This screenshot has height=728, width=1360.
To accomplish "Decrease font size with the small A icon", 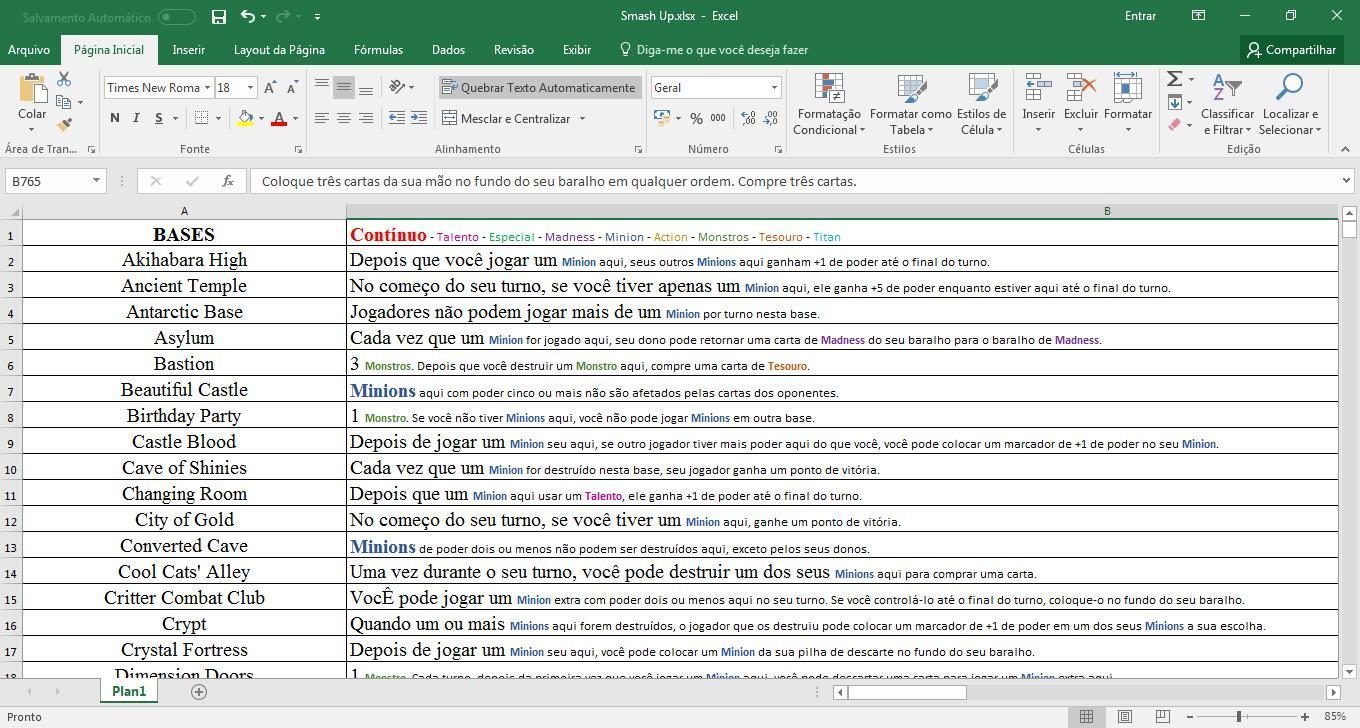I will pos(292,88).
